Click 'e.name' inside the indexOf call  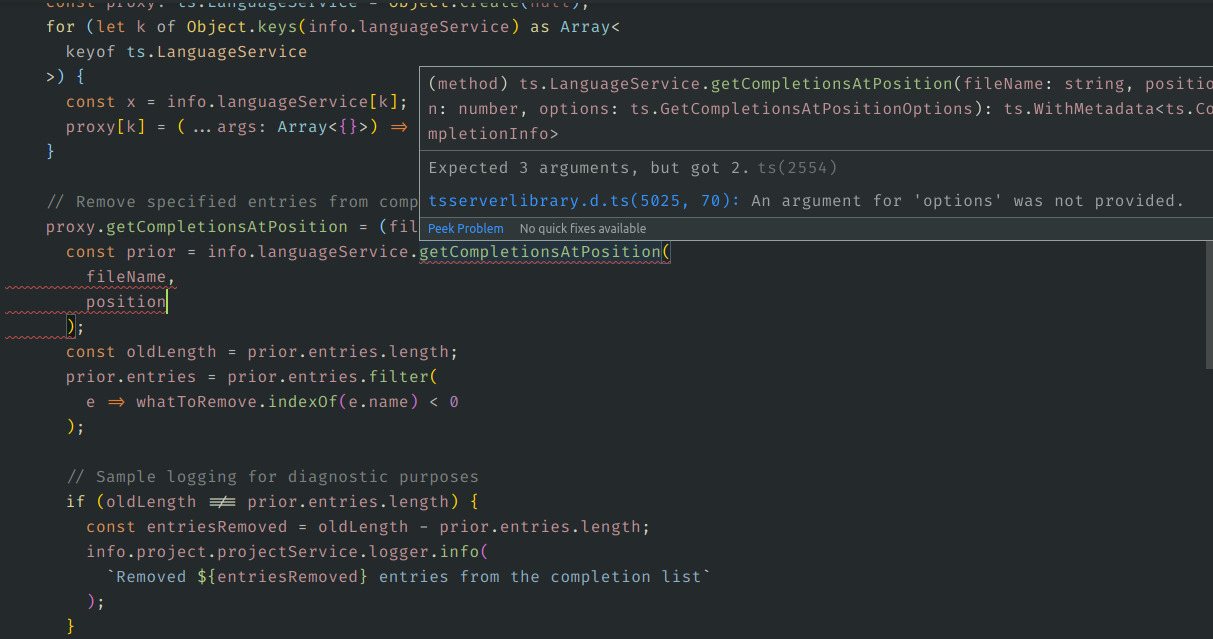tap(377, 402)
